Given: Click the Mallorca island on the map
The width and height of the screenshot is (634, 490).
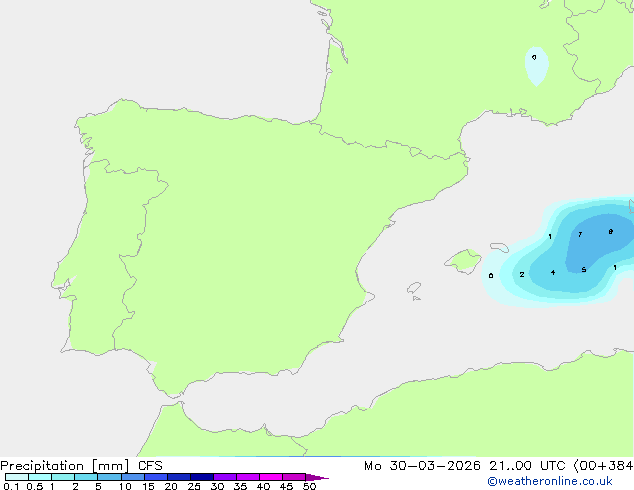Looking at the screenshot, I should [463, 261].
